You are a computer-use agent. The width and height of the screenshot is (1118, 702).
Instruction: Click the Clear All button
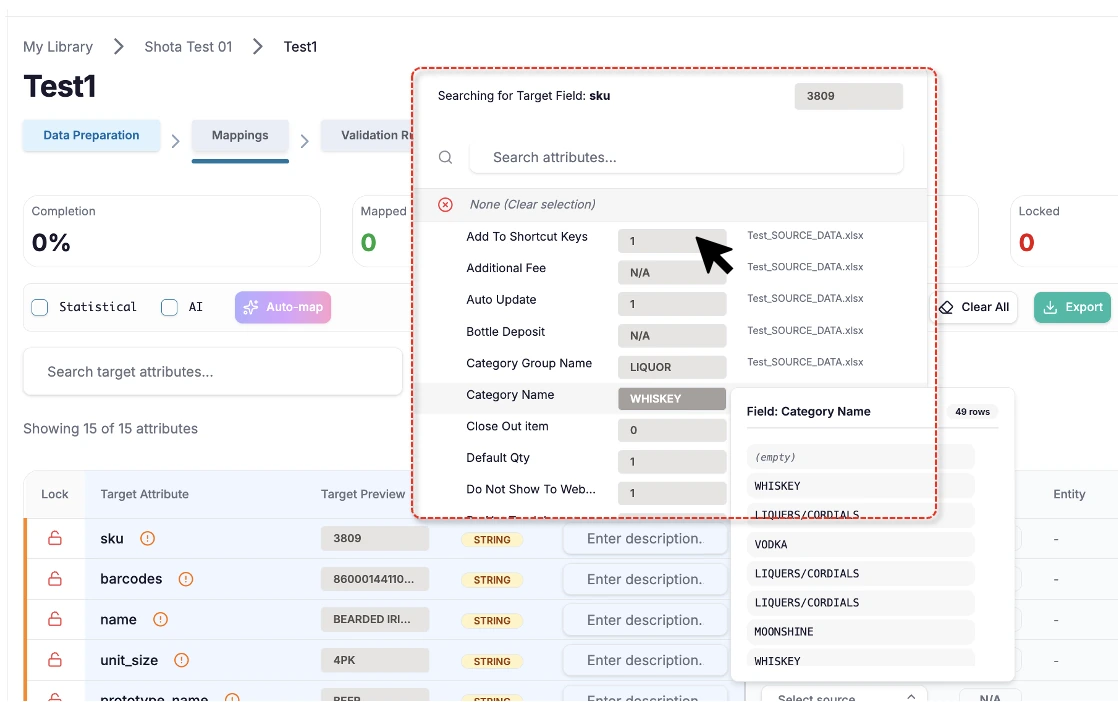coord(974,308)
